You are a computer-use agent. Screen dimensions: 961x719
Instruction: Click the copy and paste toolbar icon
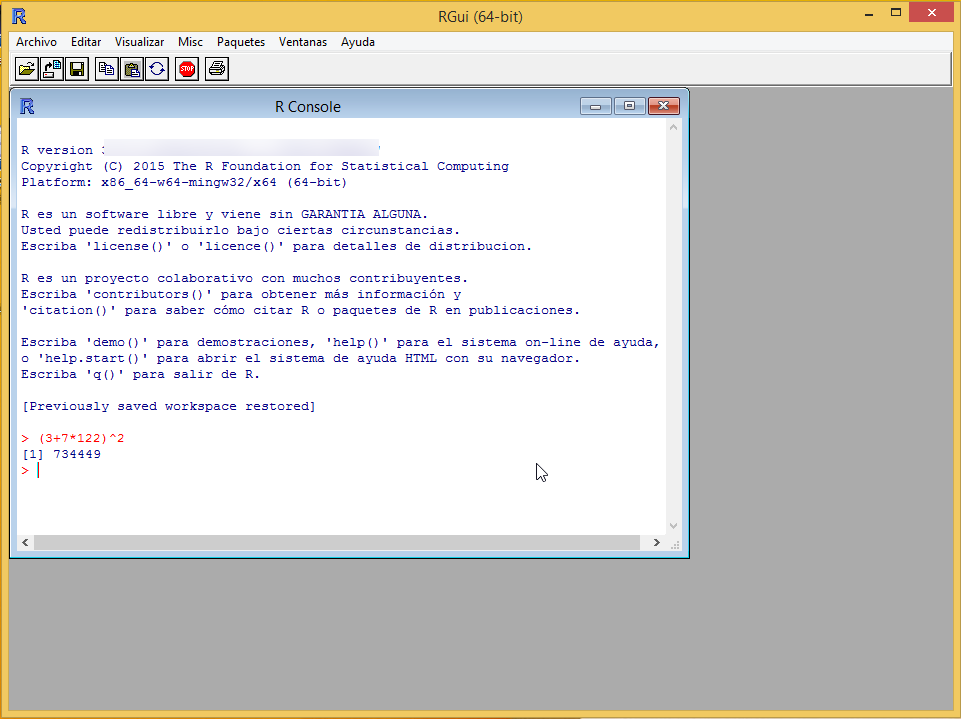click(x=157, y=69)
